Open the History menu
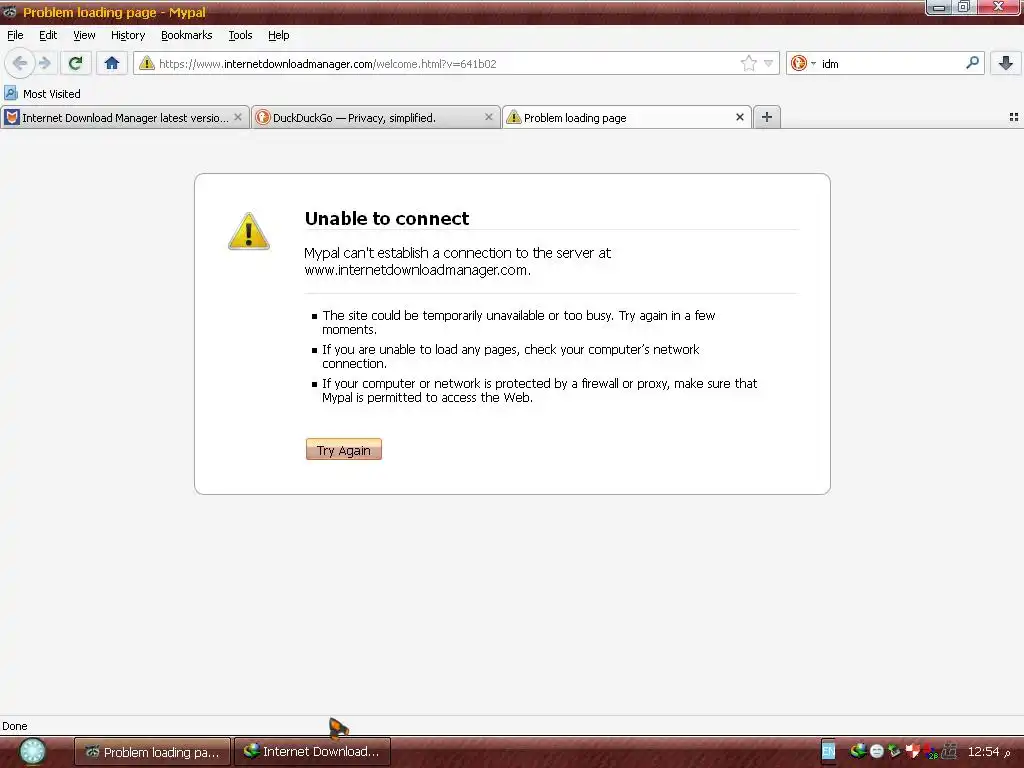The width and height of the screenshot is (1024, 768). [128, 35]
